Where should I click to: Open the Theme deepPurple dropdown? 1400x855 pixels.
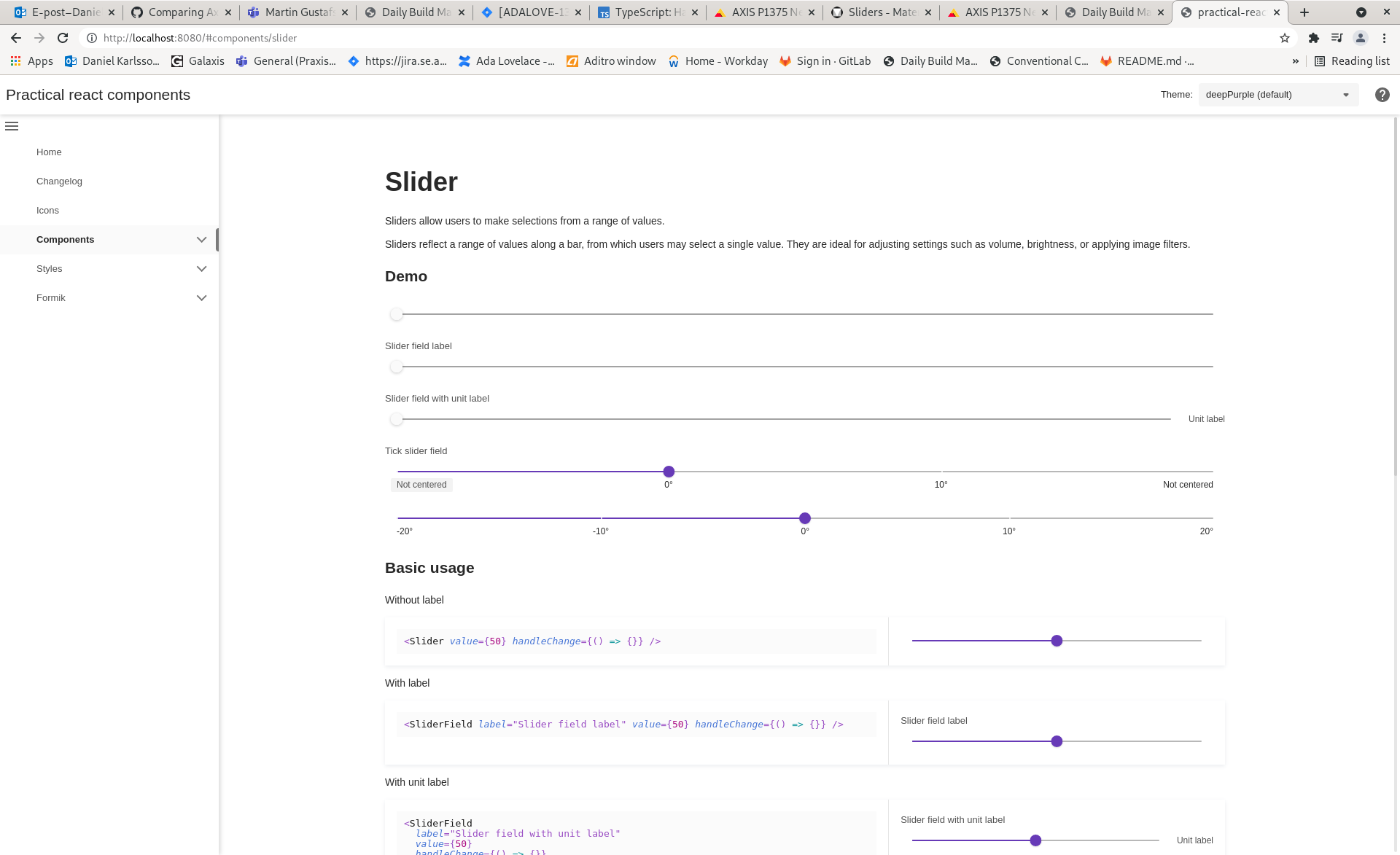click(1278, 95)
